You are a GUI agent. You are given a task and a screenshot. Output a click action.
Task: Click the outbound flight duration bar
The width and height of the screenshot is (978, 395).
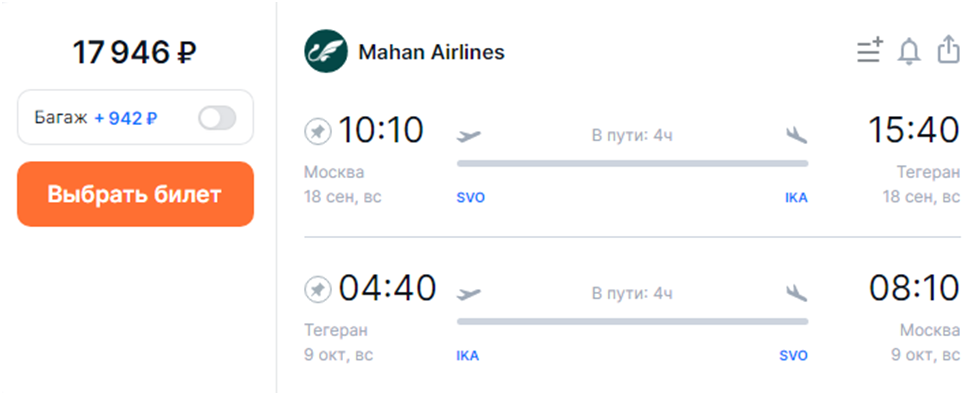(632, 163)
